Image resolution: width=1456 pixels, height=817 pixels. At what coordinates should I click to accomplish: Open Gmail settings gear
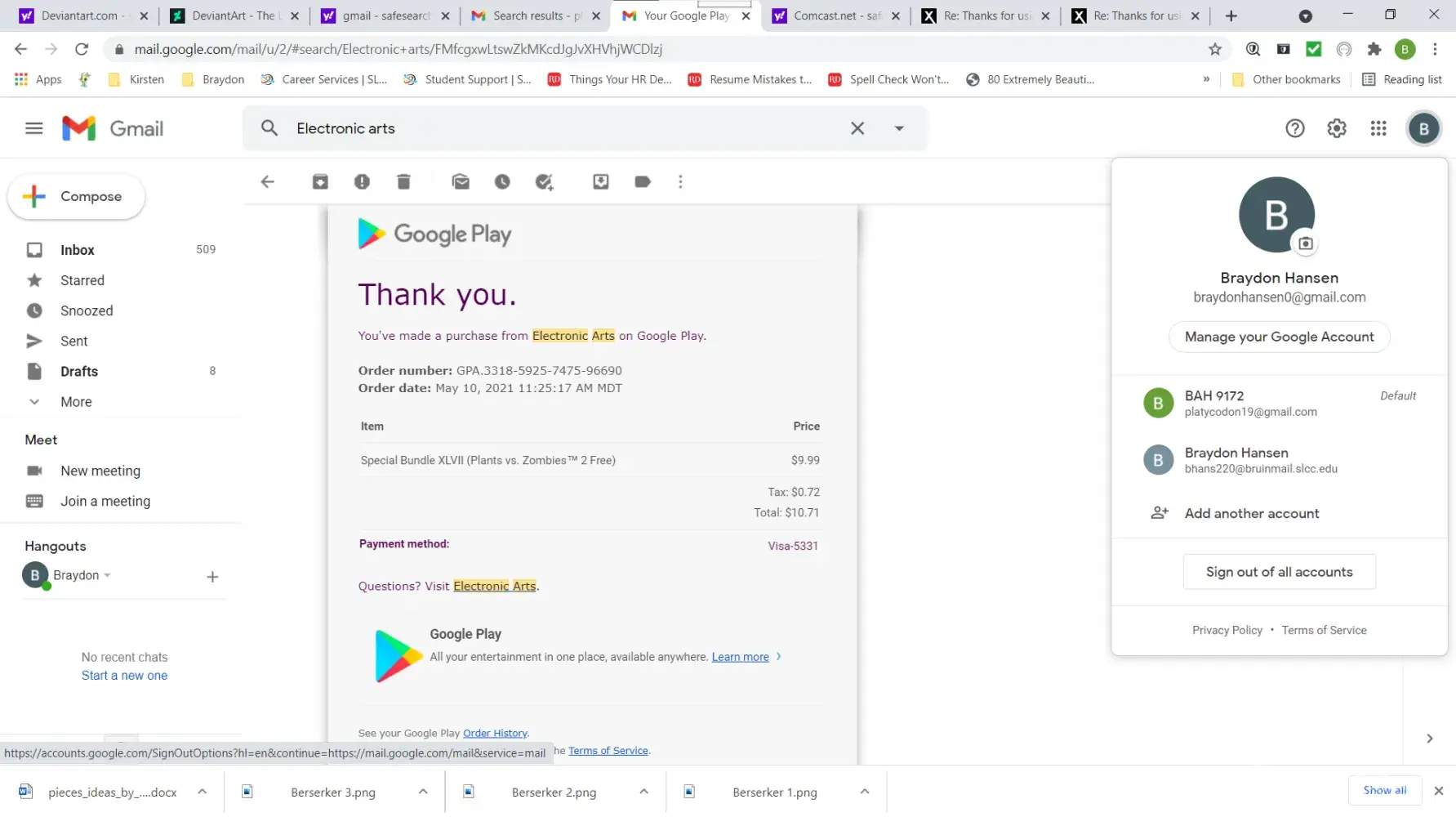coord(1337,128)
